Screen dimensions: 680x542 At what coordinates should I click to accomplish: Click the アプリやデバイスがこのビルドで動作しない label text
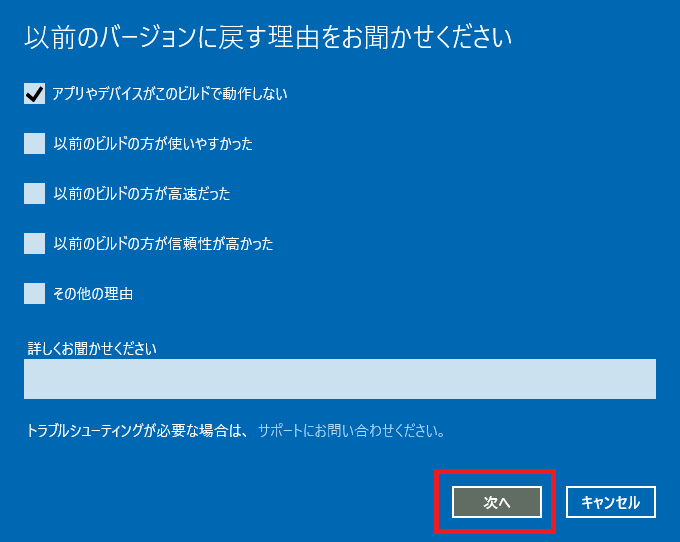(x=170, y=94)
